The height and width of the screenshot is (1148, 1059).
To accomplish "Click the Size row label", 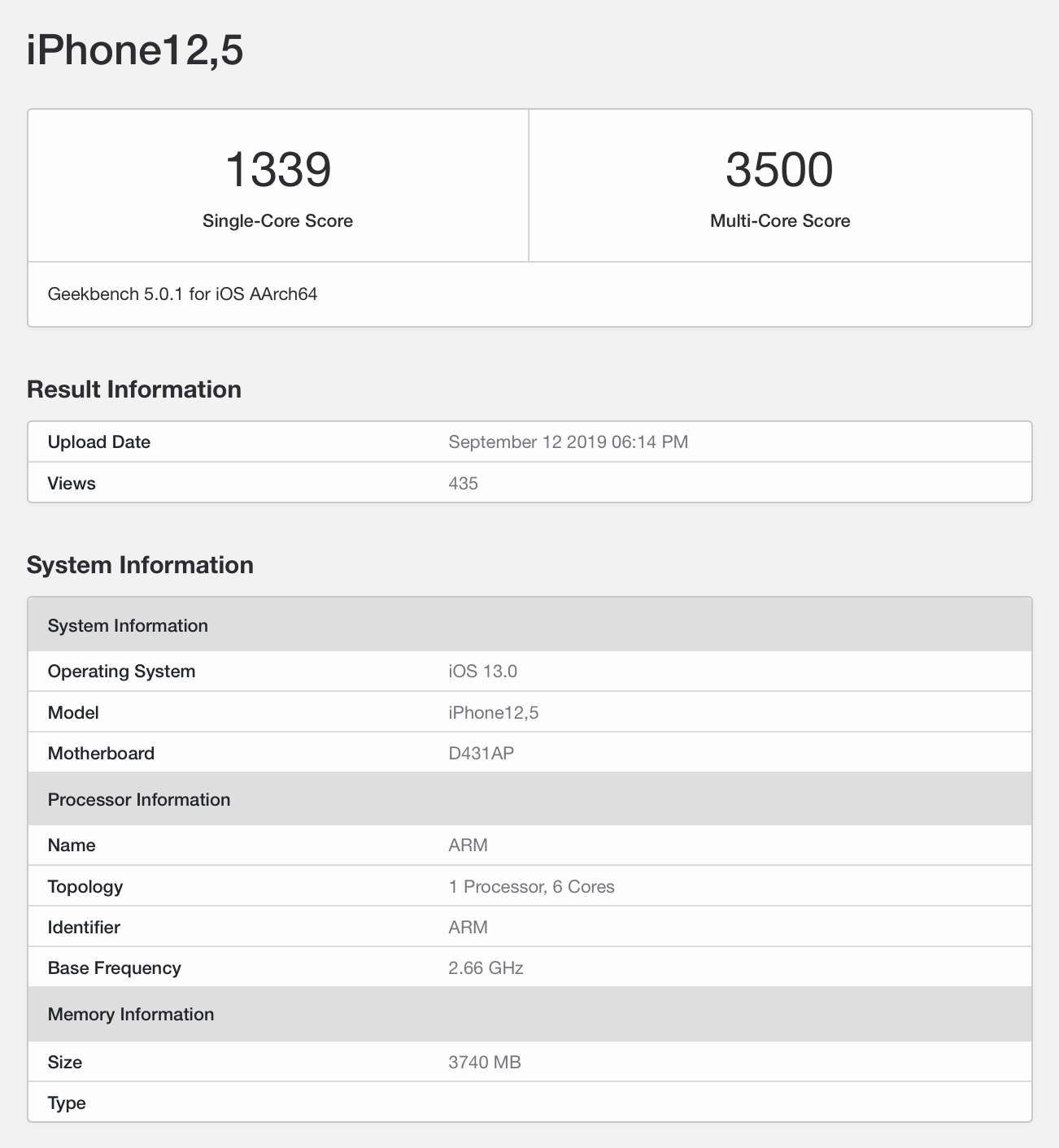I will point(65,1063).
